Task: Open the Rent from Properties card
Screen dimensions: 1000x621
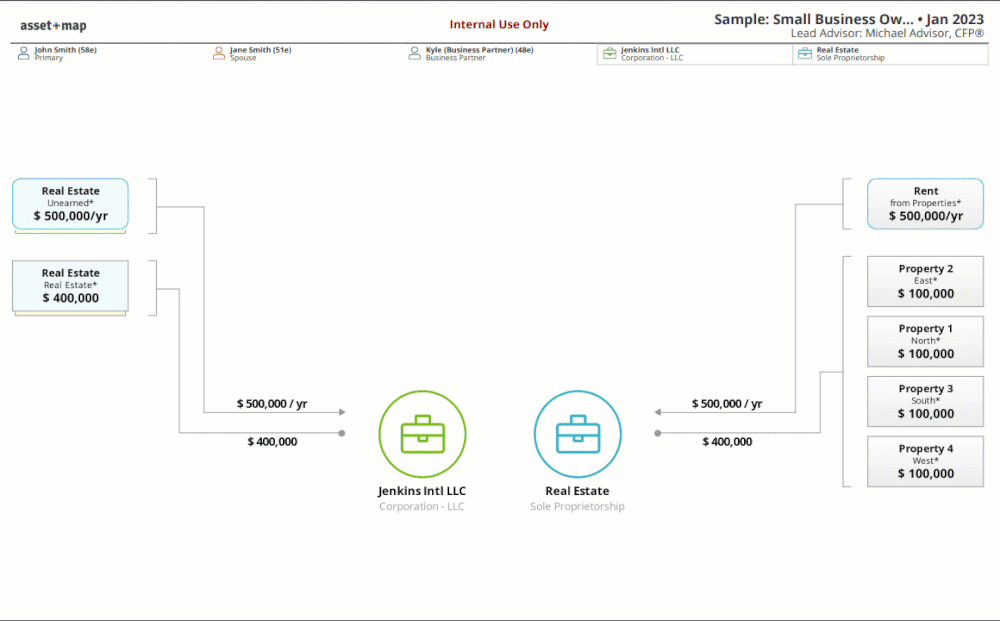Action: click(x=925, y=203)
